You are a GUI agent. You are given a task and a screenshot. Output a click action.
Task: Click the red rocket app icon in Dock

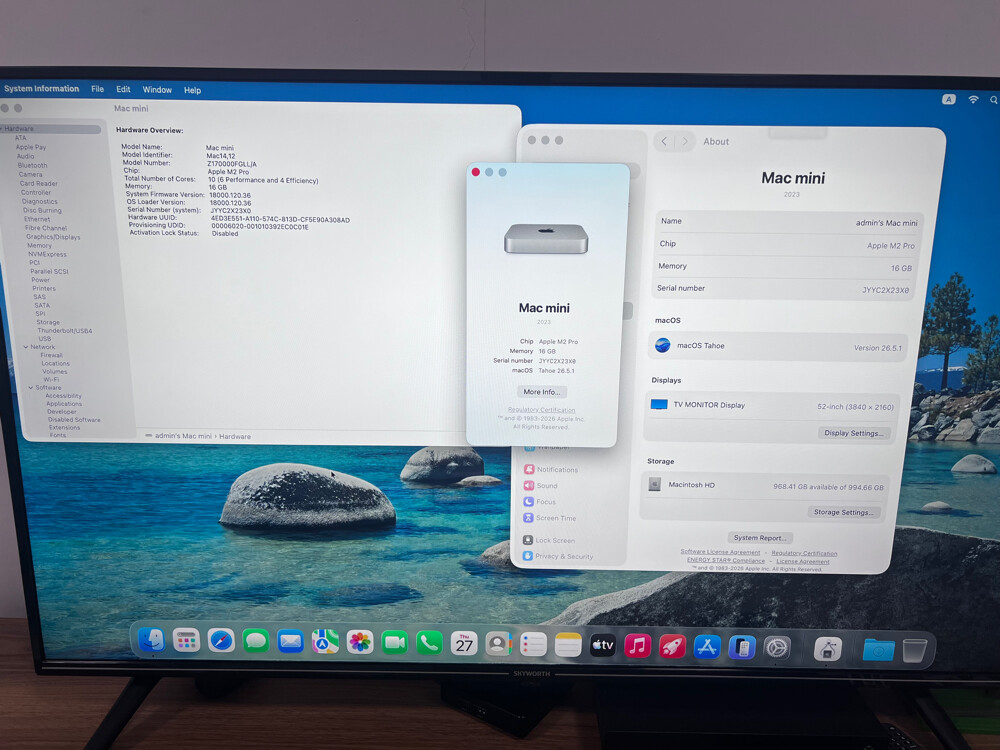(x=672, y=647)
